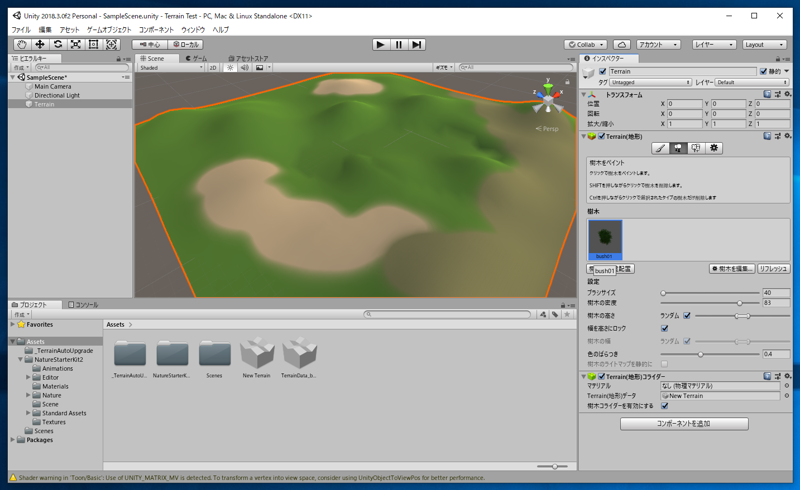This screenshot has height=490, width=800.
Task: Collapse the Transform component
Action: (x=584, y=94)
